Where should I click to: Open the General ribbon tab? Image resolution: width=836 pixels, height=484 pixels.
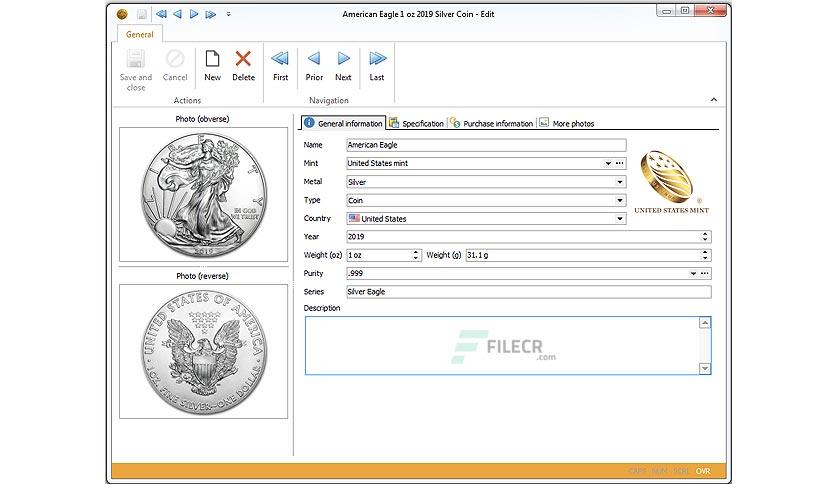pyautogui.click(x=140, y=34)
